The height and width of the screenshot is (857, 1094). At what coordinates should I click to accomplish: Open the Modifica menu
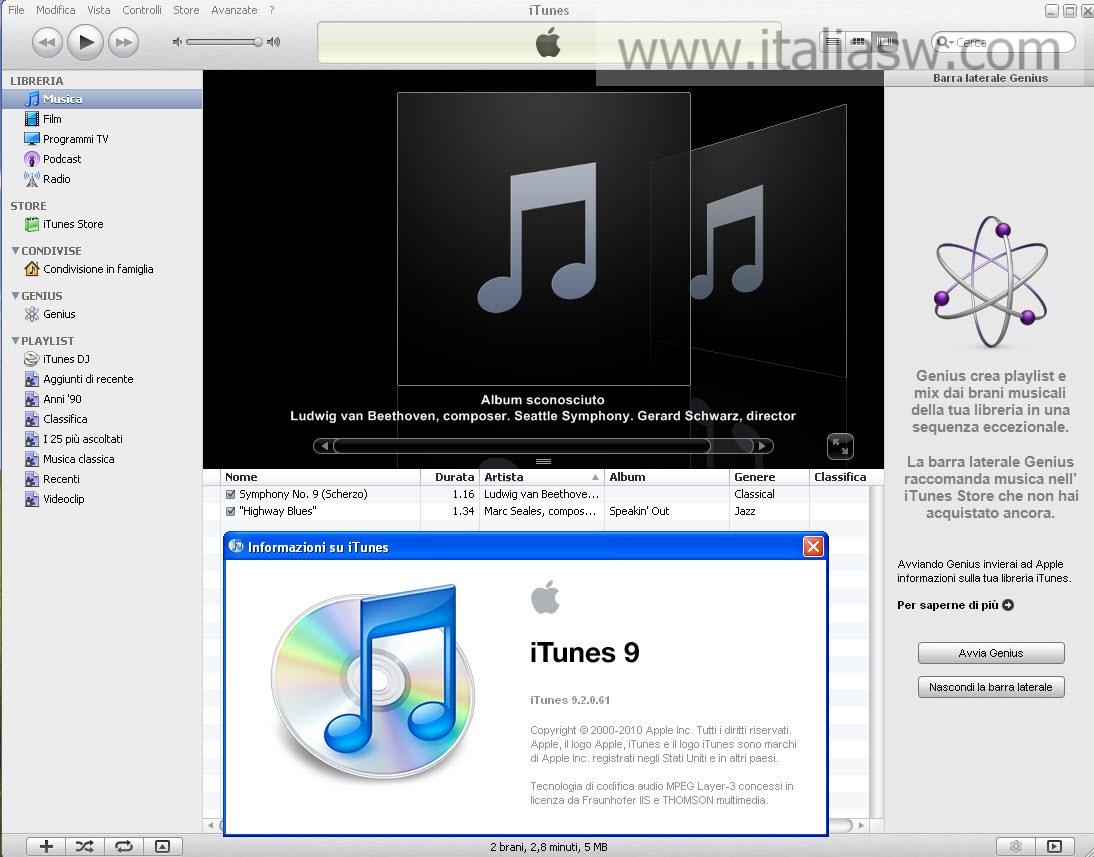click(56, 10)
